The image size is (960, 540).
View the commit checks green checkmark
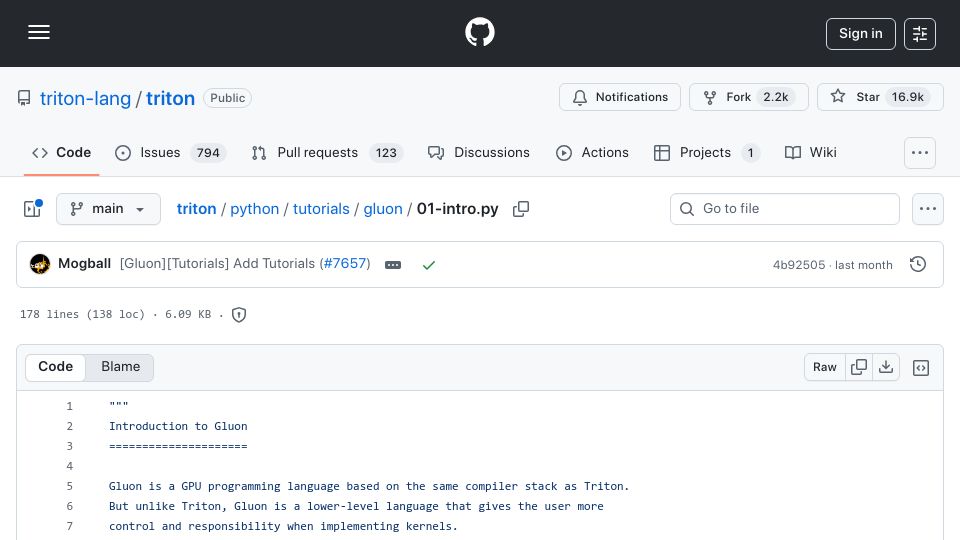point(429,265)
